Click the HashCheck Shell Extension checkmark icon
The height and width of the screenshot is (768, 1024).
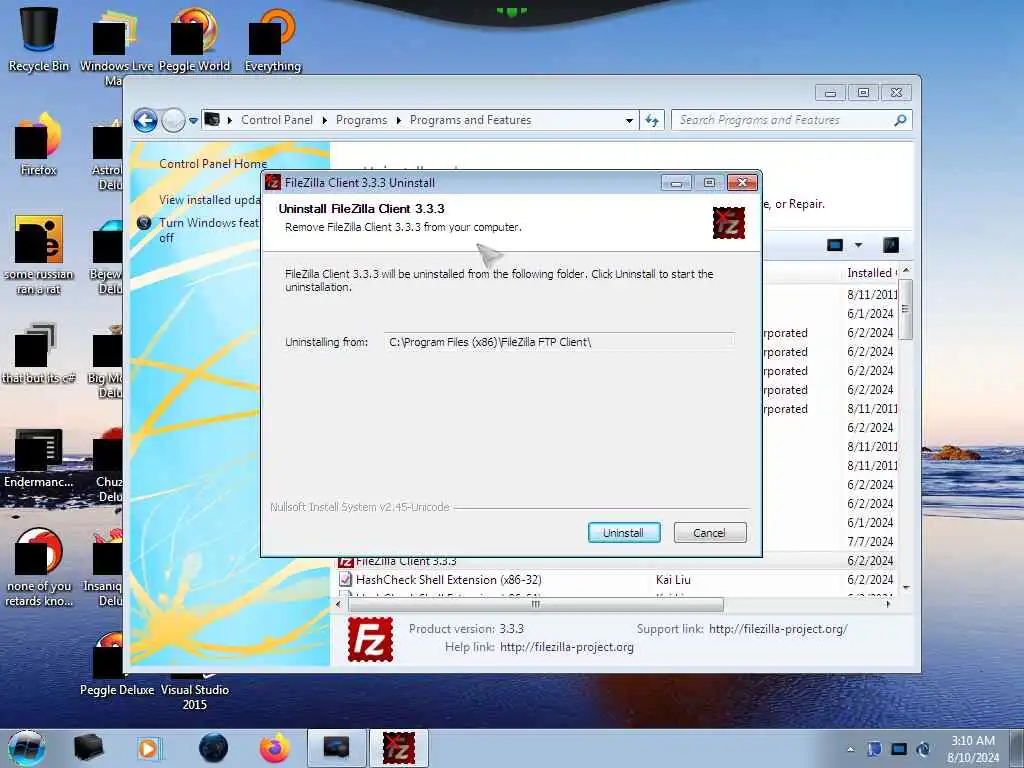coord(345,579)
